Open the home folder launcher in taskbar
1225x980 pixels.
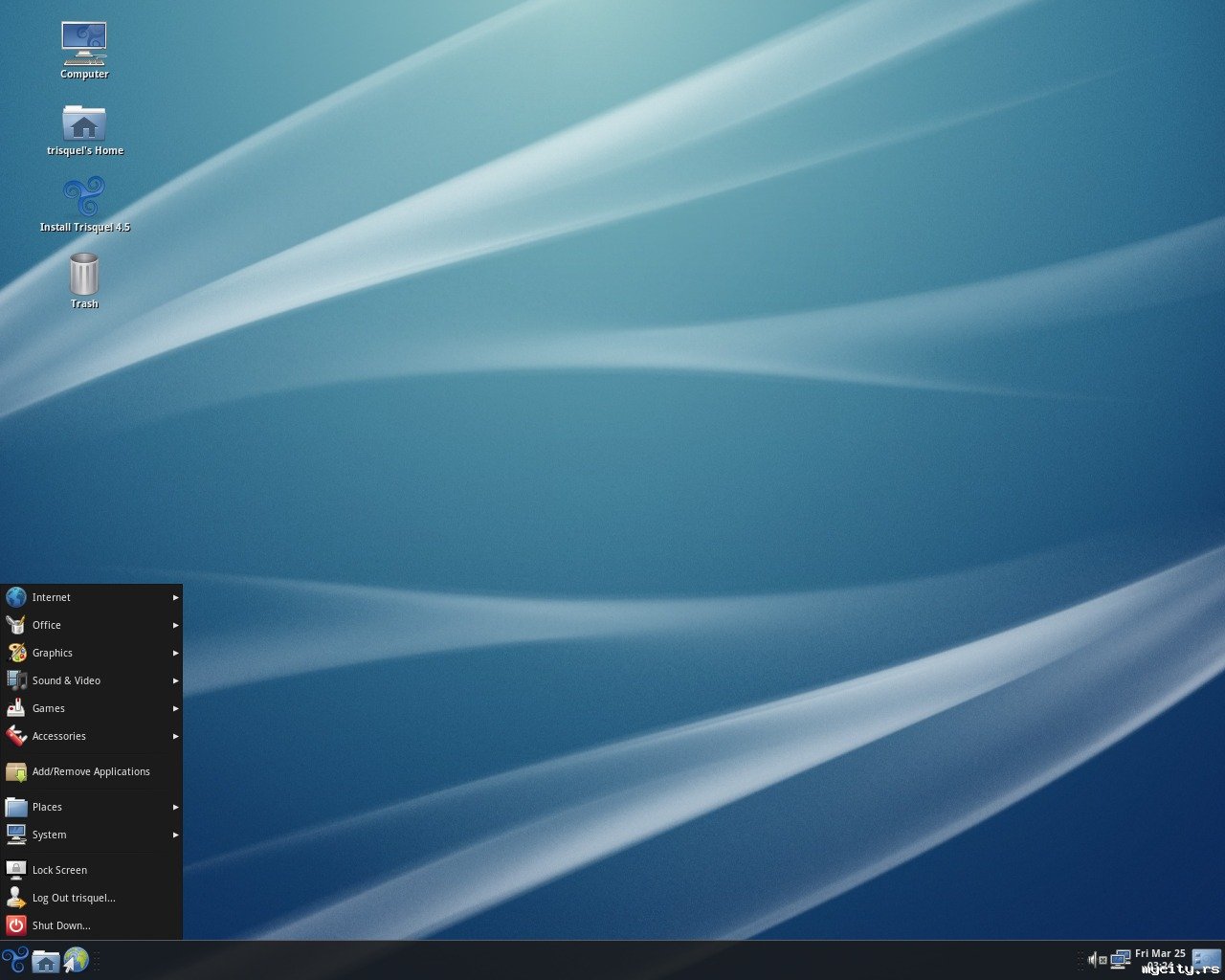46,961
